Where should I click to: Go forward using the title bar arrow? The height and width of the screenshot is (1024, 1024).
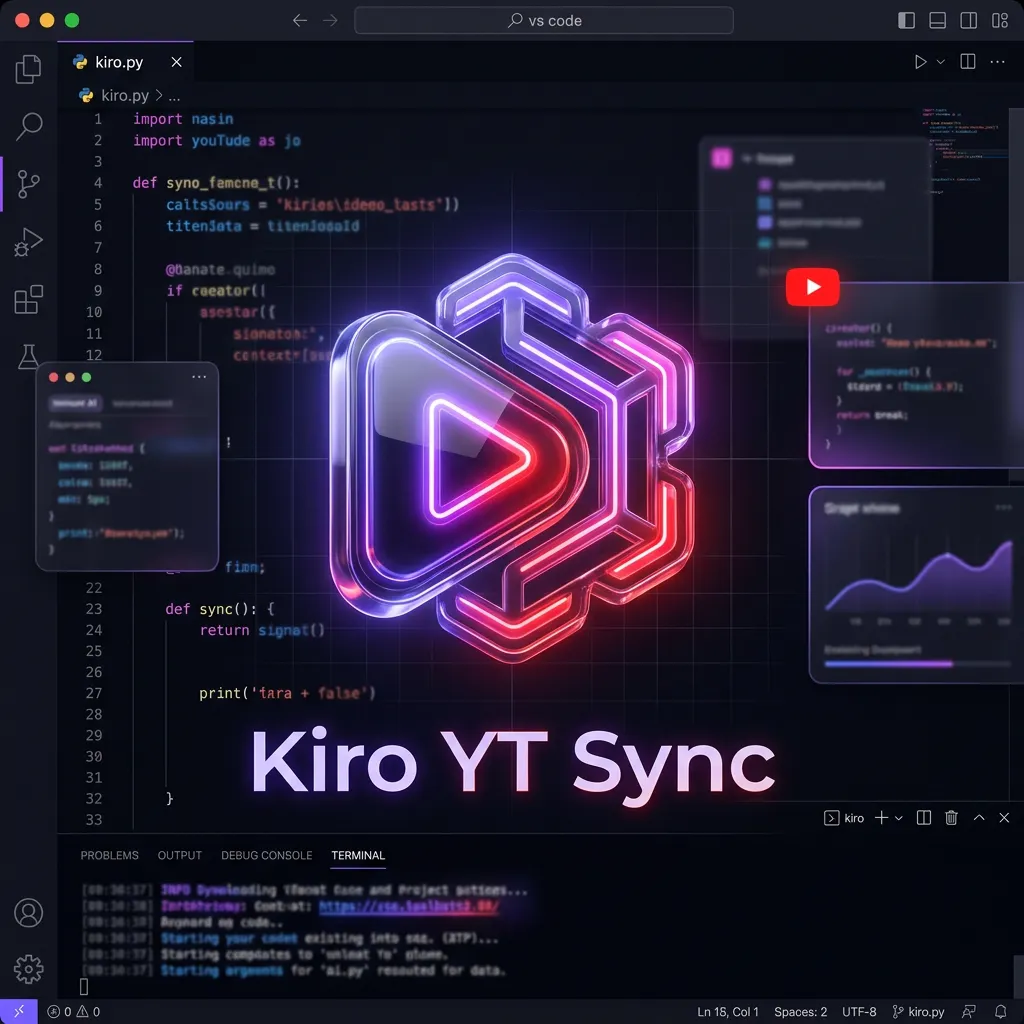coord(330,20)
